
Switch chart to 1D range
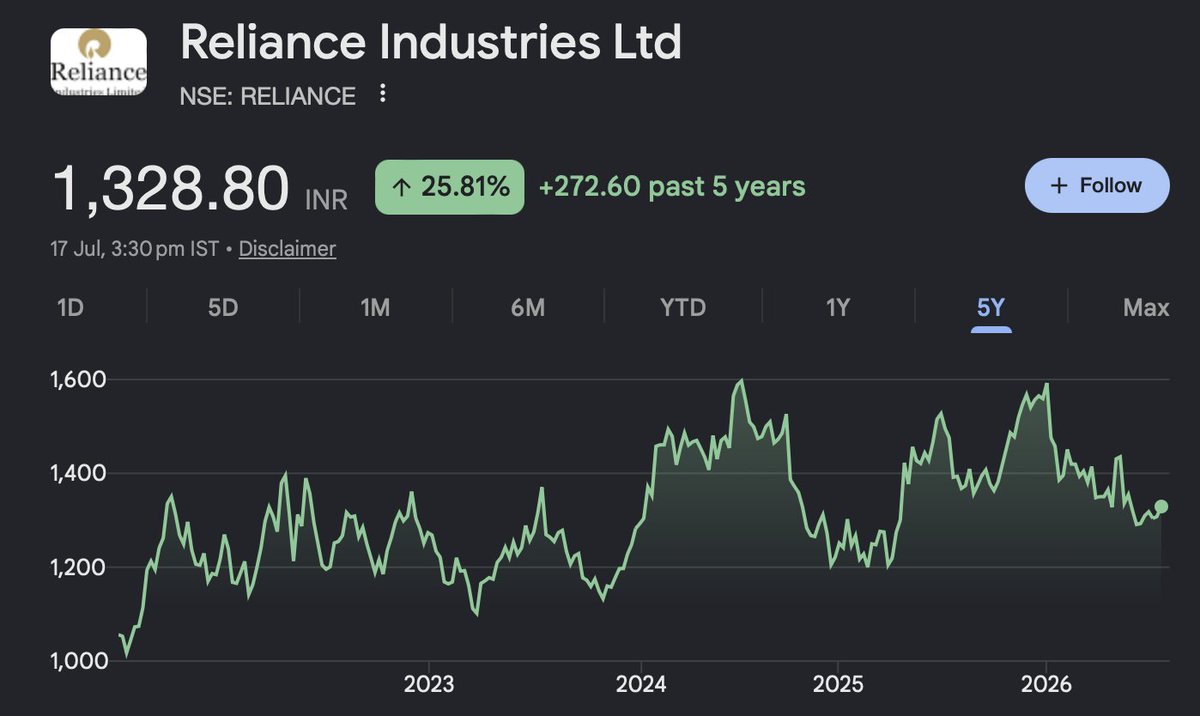point(70,307)
